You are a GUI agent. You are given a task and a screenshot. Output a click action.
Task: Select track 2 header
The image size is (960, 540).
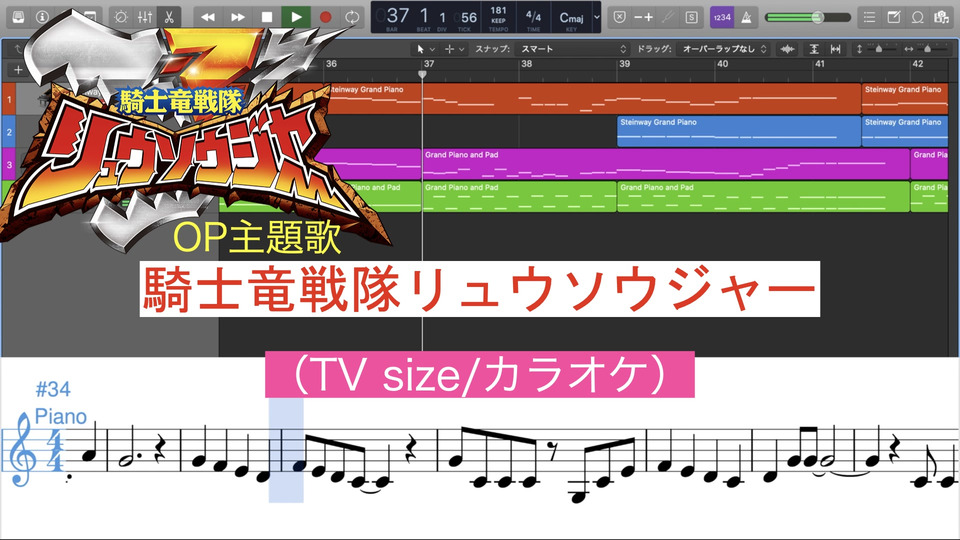9,132
